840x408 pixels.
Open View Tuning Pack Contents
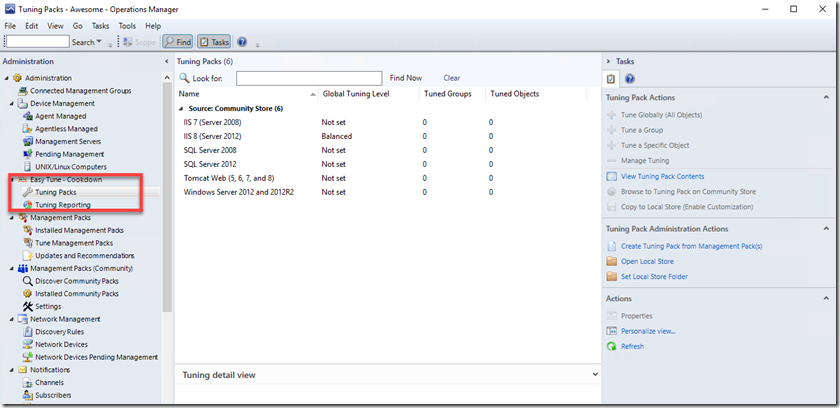pyautogui.click(x=662, y=176)
